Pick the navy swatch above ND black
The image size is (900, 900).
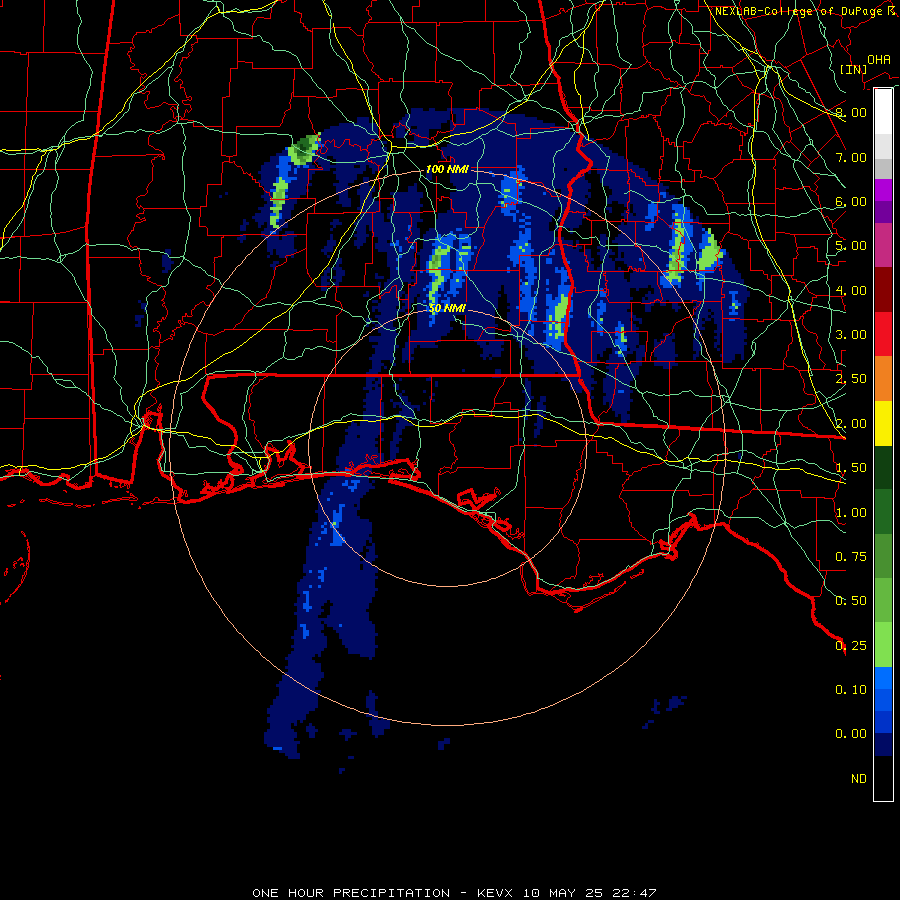[x=883, y=744]
